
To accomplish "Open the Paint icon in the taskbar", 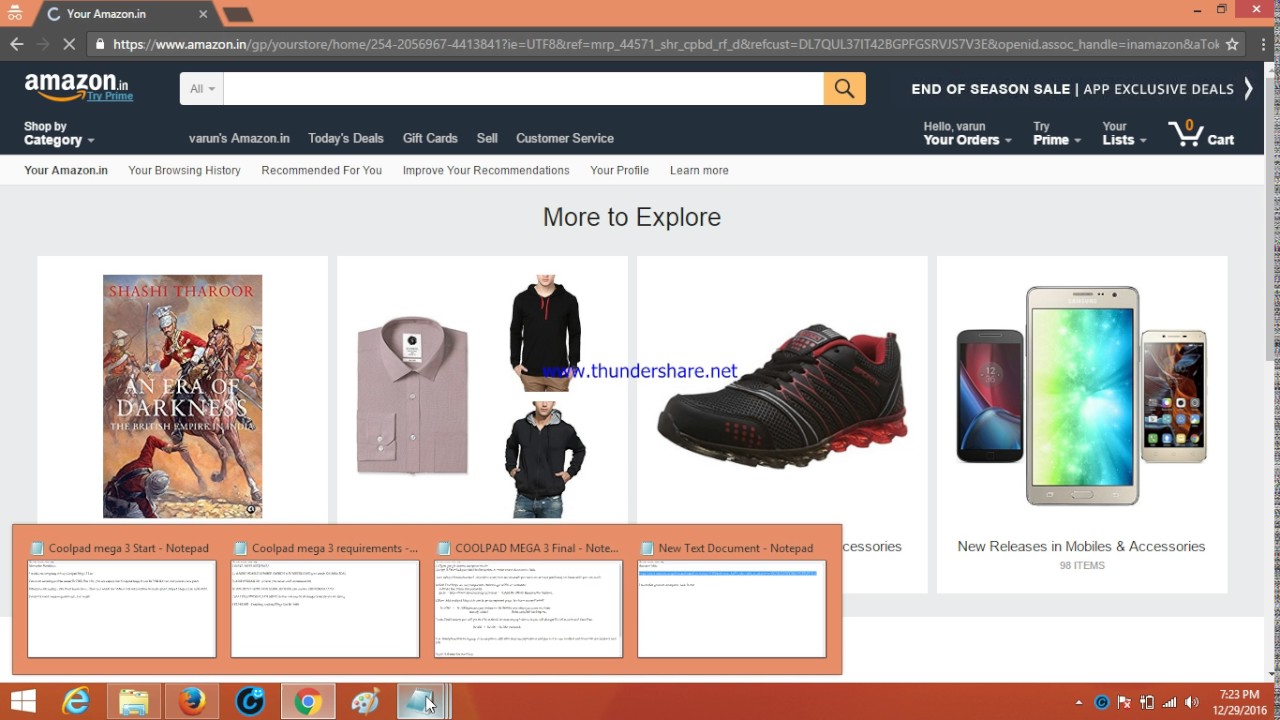I will (x=366, y=702).
